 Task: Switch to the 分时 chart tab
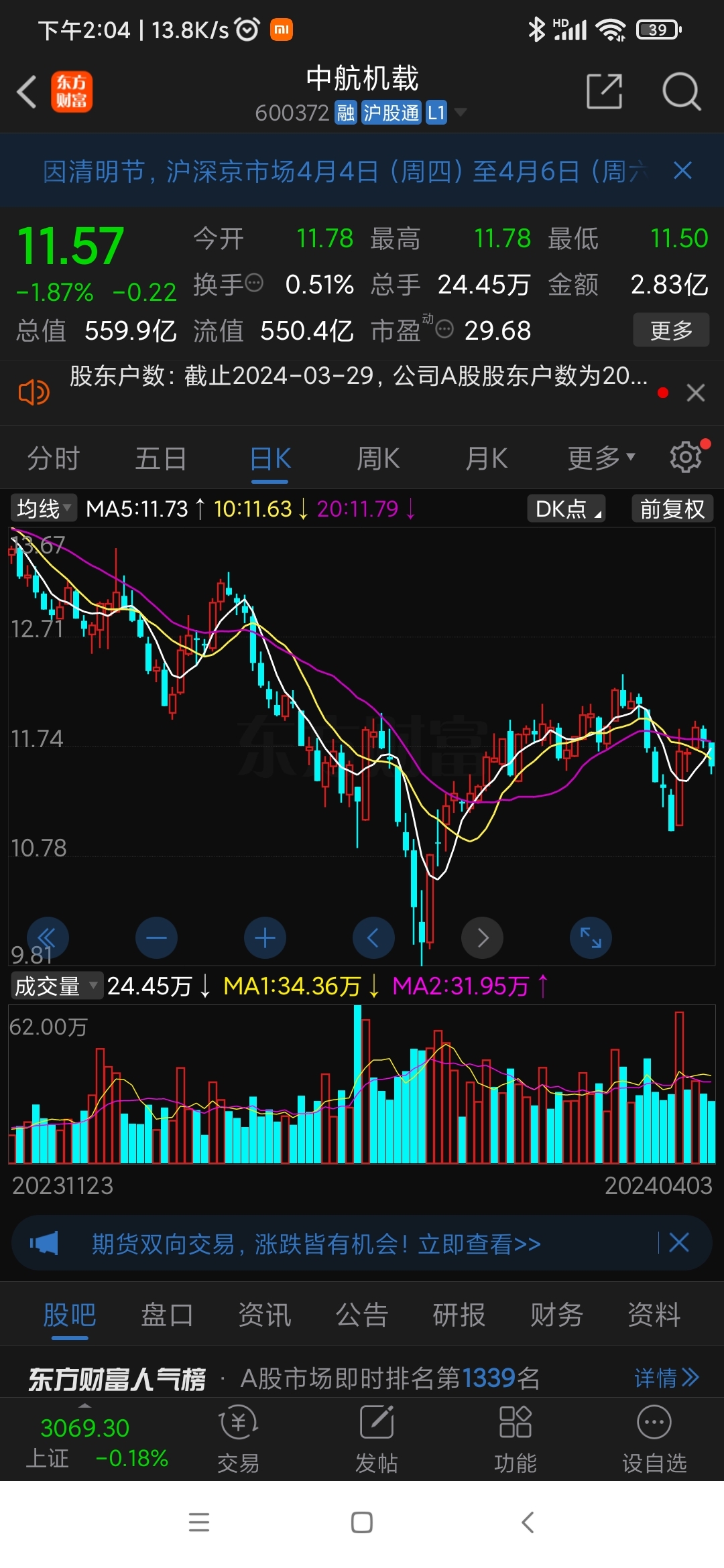54,459
